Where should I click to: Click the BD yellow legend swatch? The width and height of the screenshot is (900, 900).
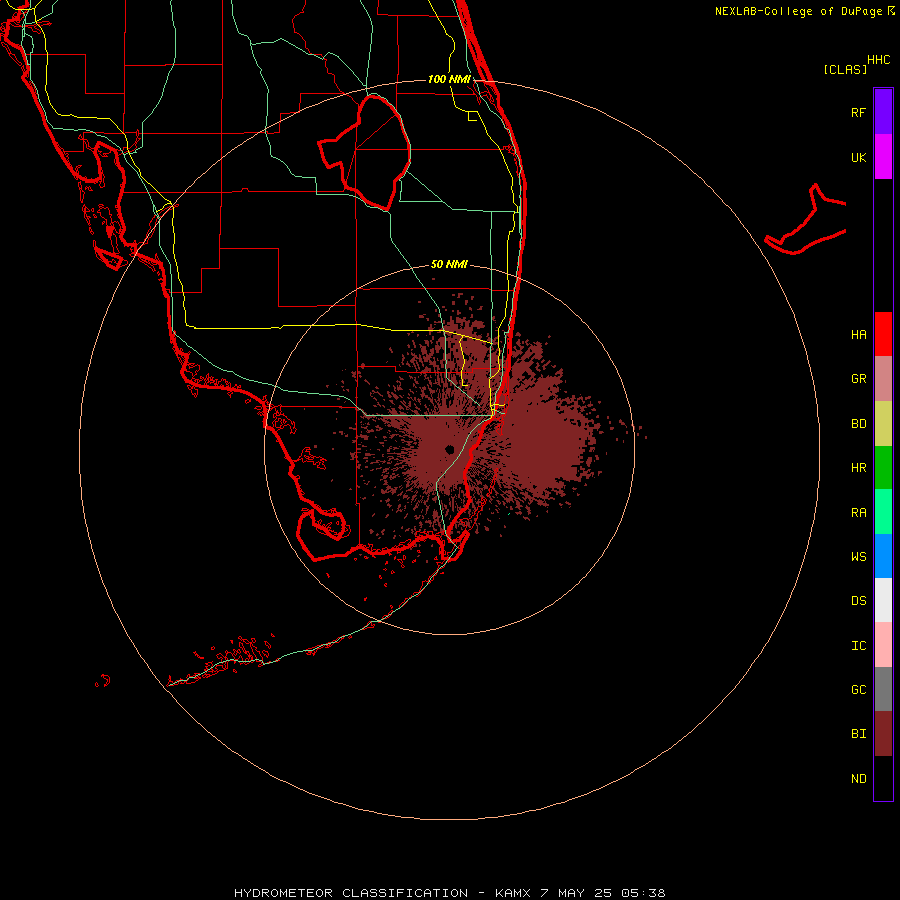pos(883,424)
